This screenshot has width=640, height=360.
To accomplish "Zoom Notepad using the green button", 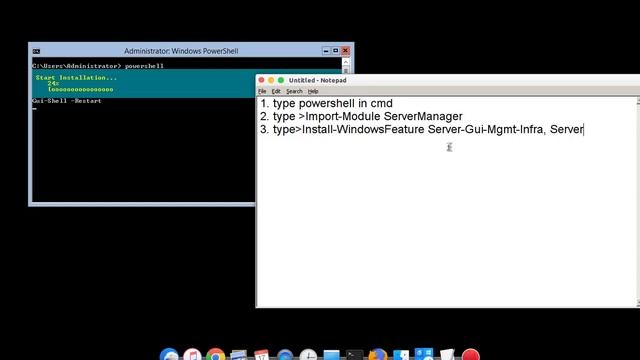I will click(281, 80).
